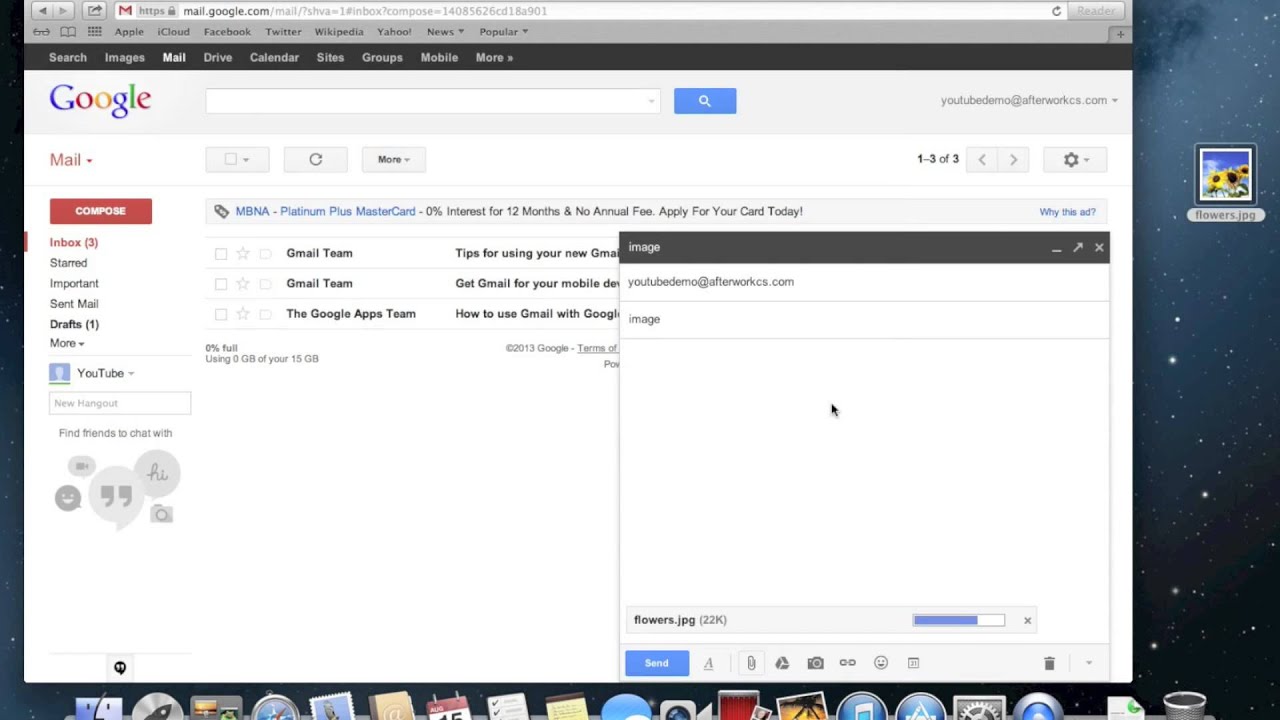Click the New Hangout input field

120,403
